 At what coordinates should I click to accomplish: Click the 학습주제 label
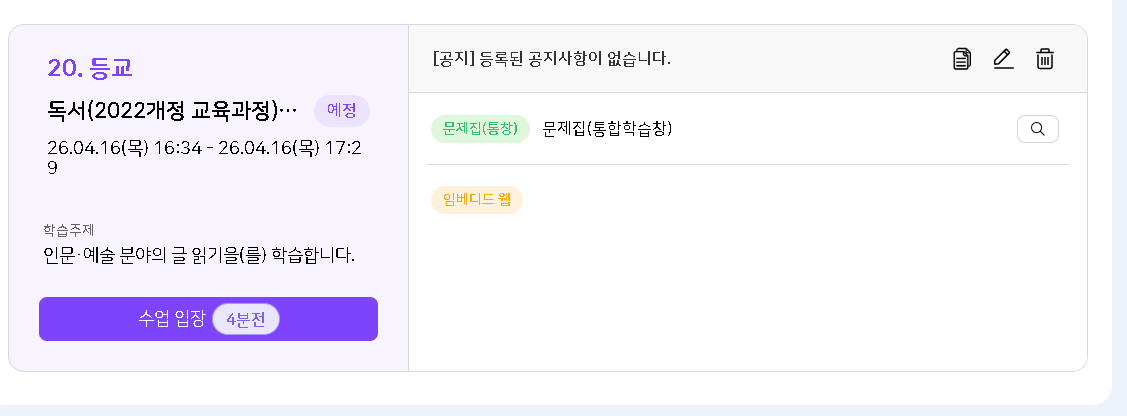click(69, 230)
